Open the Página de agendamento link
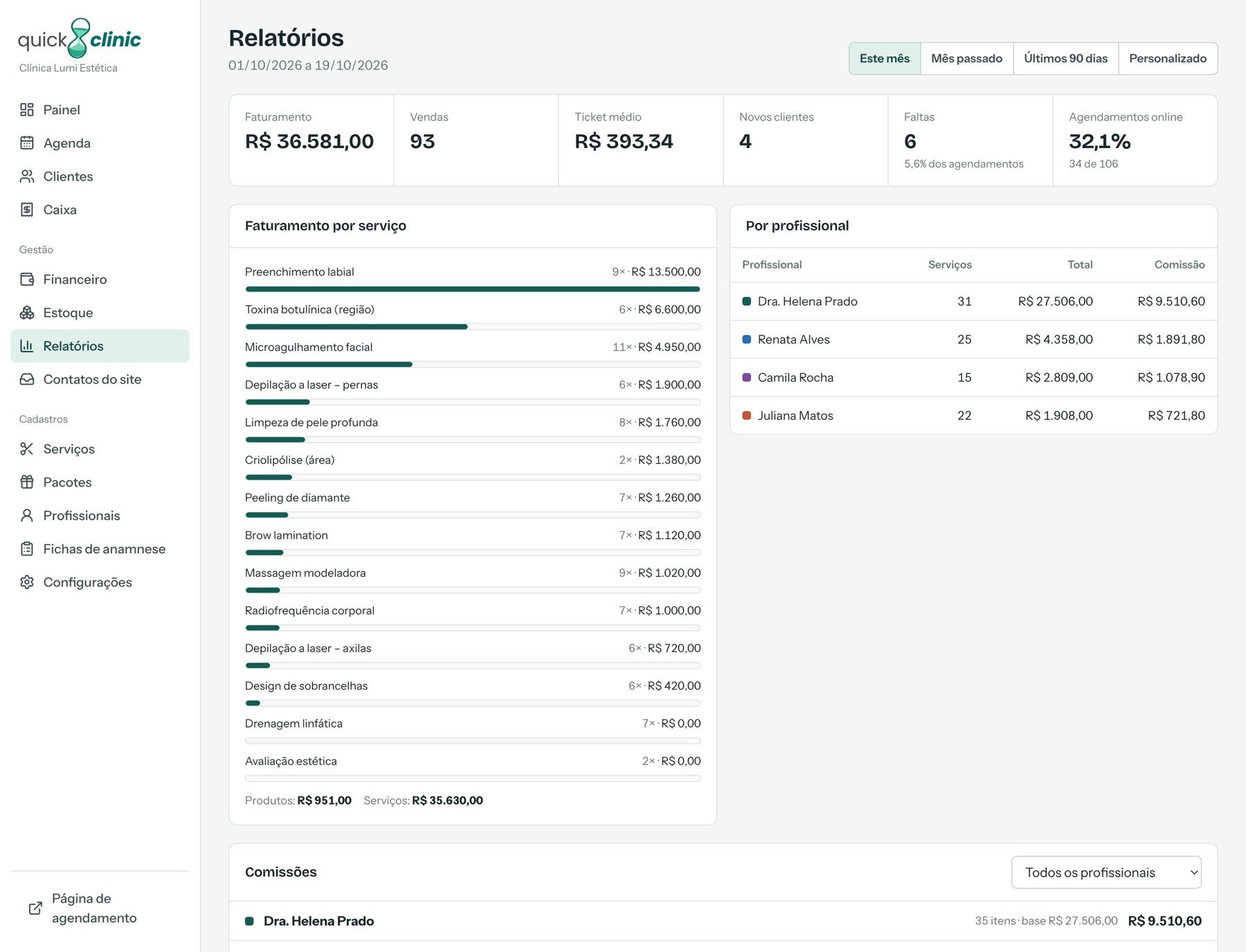Screen dimensions: 1246x952 point(100,908)
